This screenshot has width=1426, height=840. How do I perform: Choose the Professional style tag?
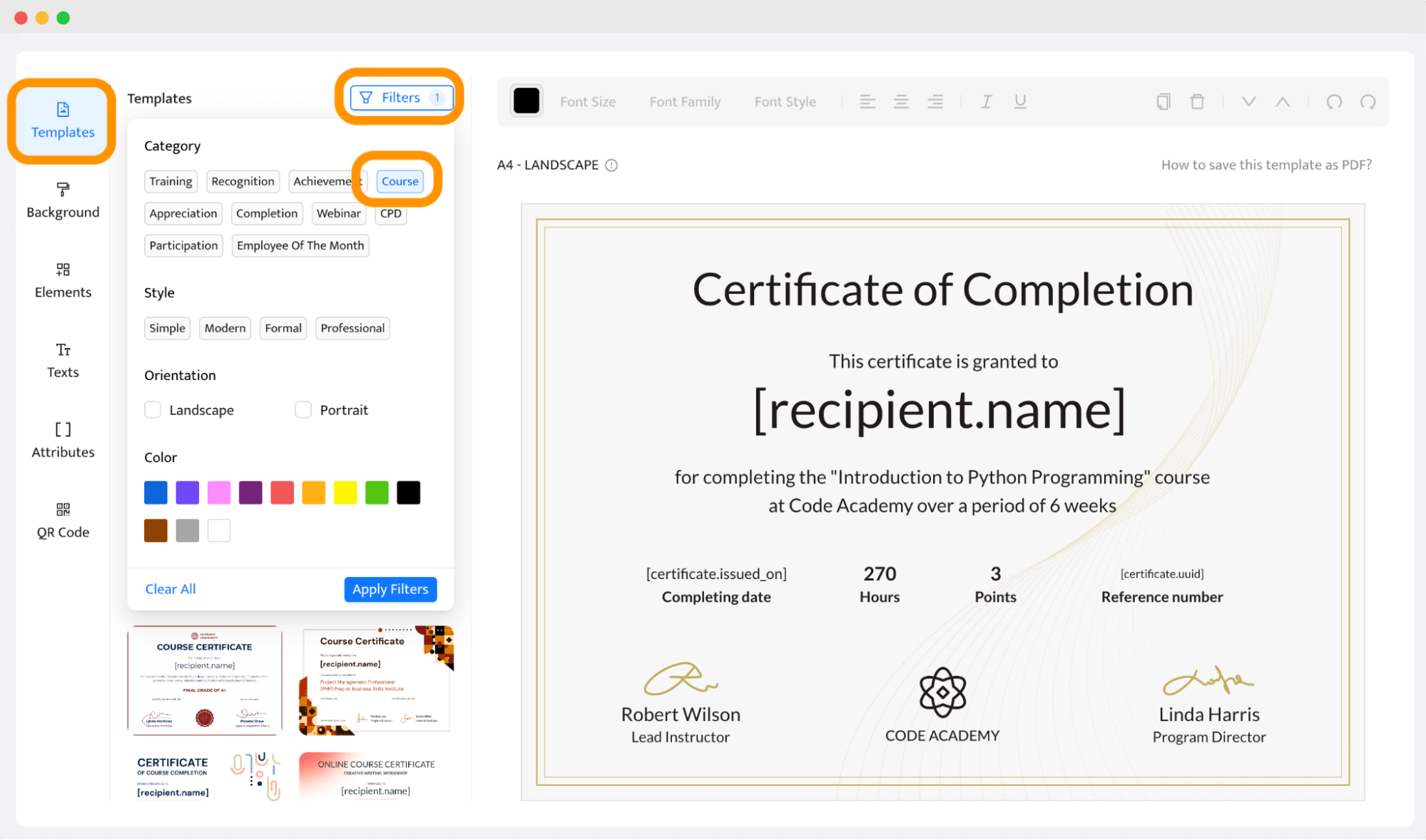pos(352,328)
